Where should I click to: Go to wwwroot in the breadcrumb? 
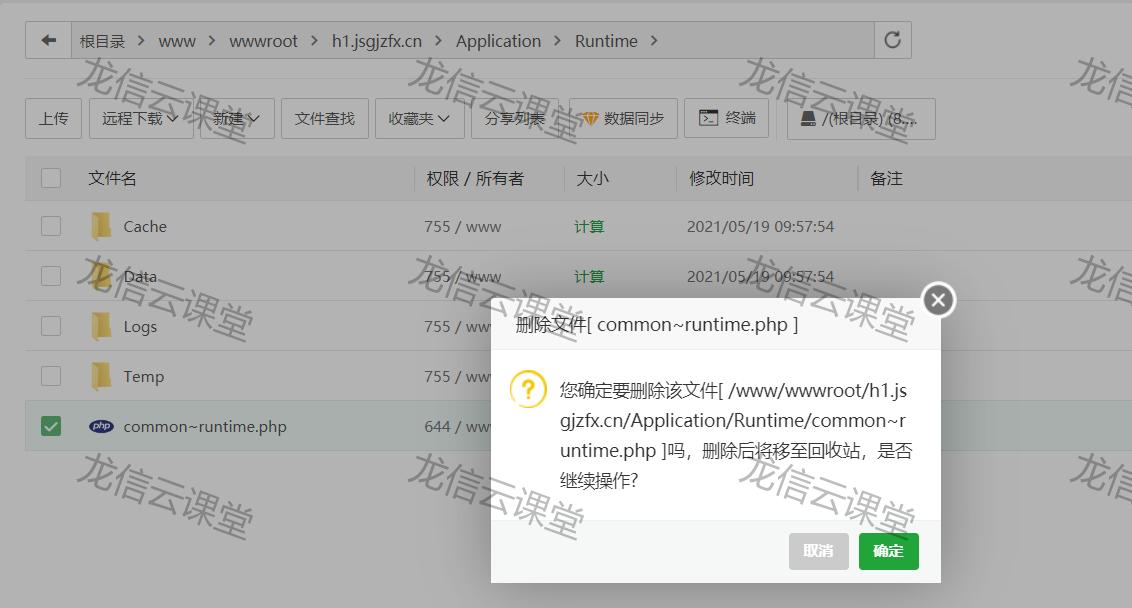point(263,41)
